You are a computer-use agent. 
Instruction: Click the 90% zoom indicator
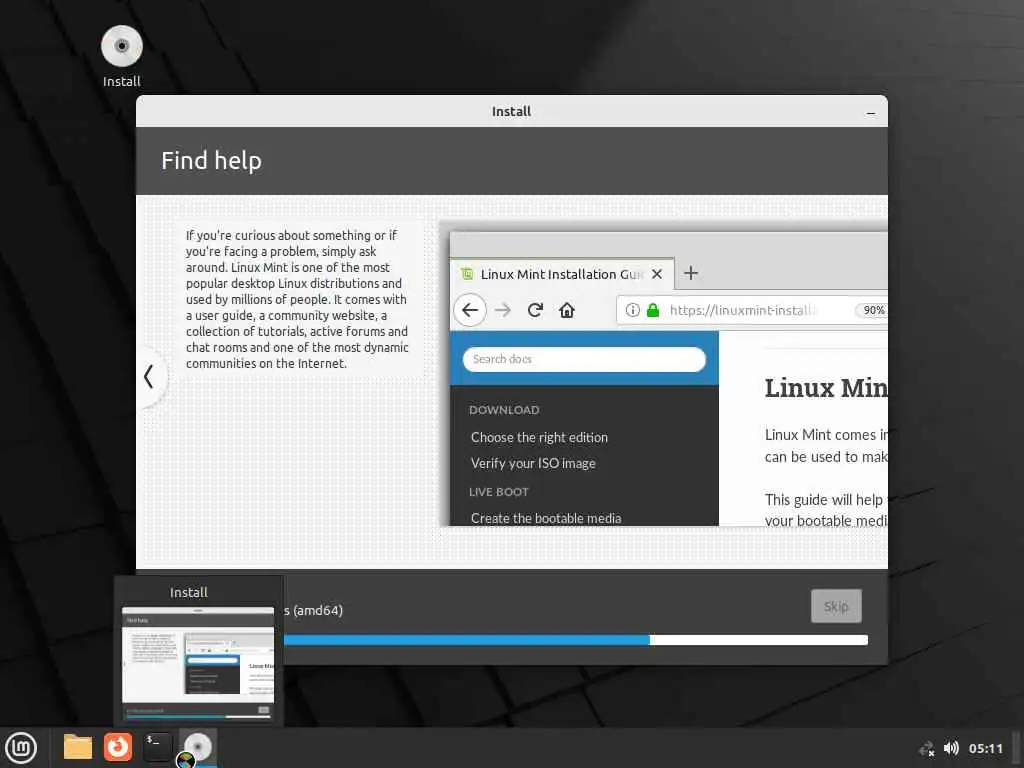(873, 310)
